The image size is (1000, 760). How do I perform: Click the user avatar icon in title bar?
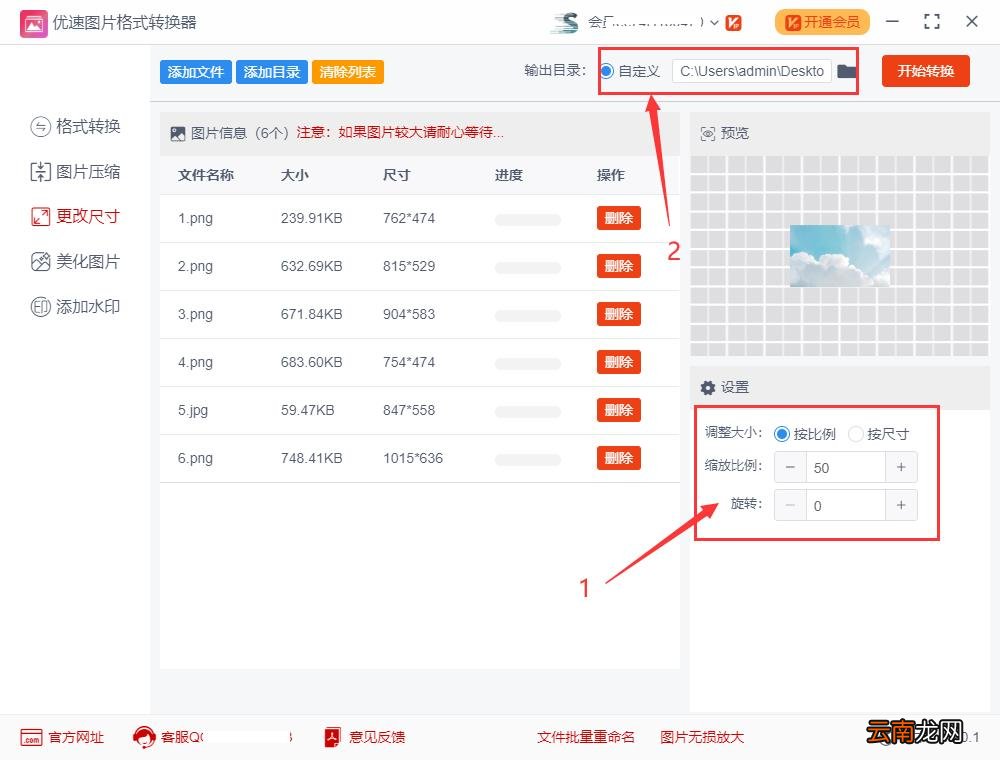[x=566, y=22]
